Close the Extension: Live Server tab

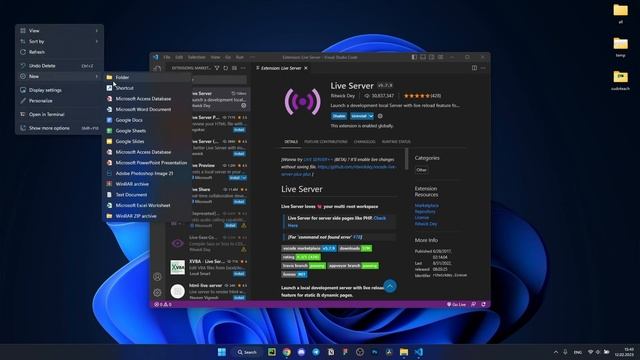tap(306, 68)
